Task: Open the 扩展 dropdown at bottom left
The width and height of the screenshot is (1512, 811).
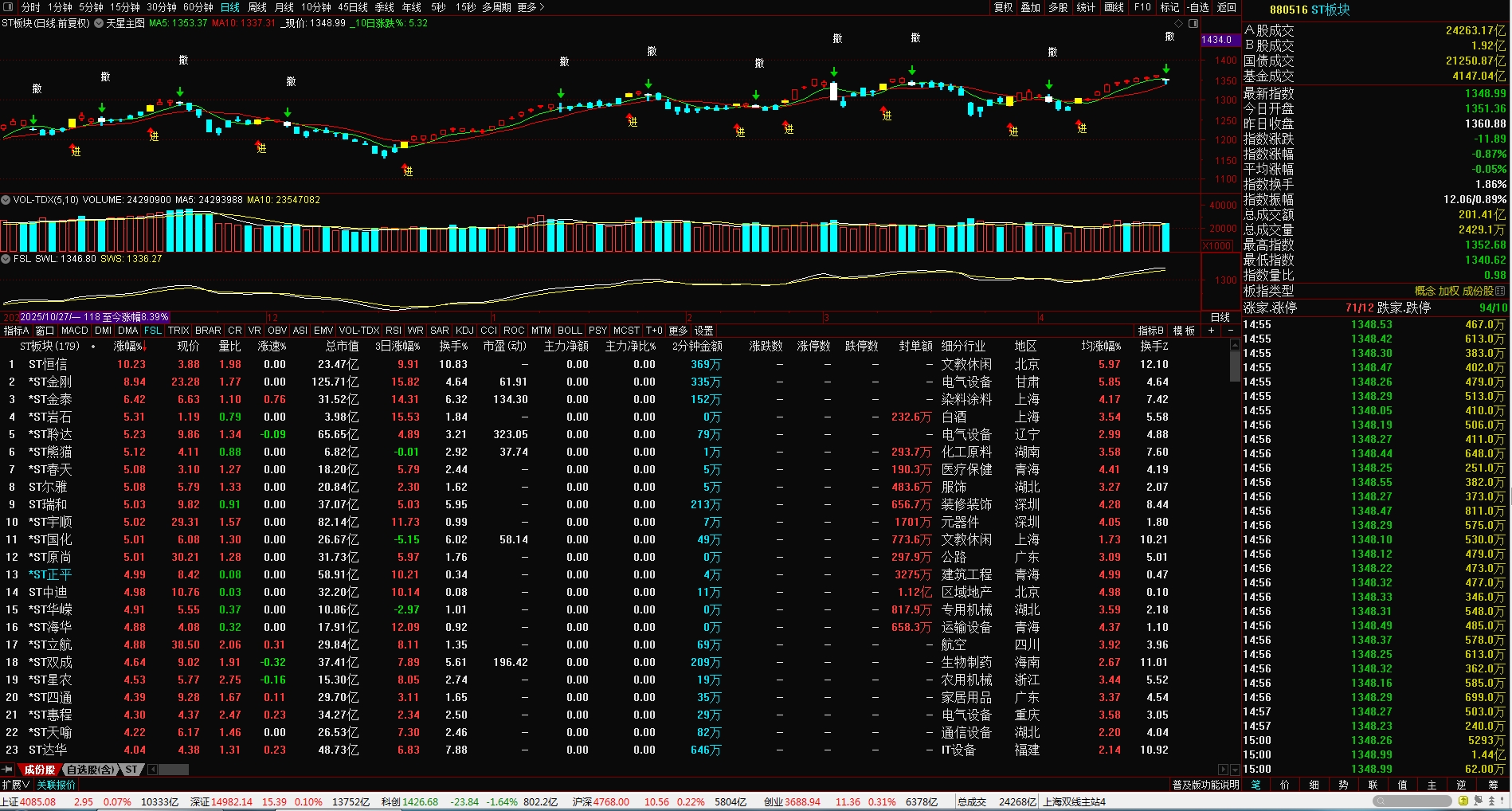Action: click(x=15, y=785)
